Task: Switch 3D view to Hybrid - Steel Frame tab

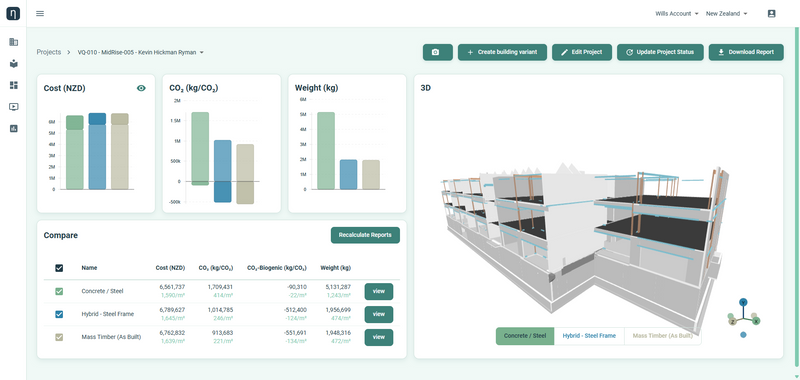Action: point(589,336)
